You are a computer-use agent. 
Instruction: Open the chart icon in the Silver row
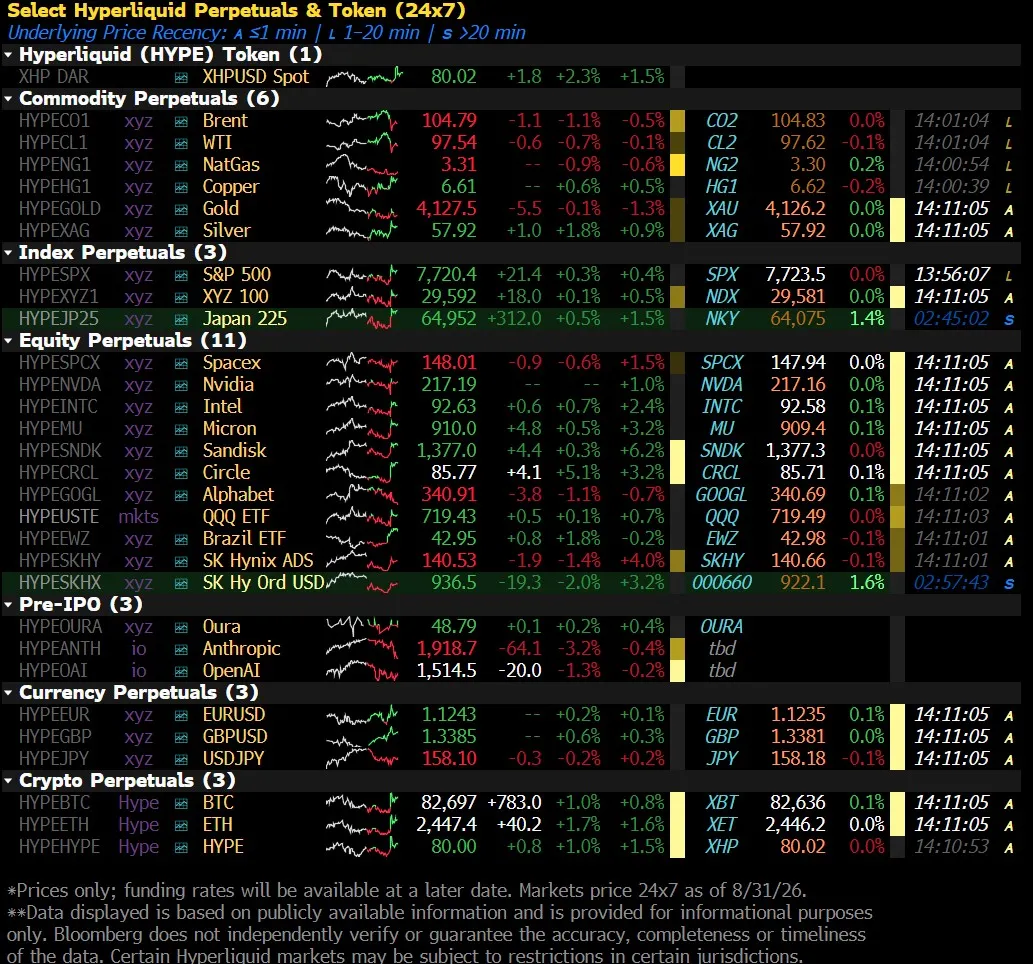(181, 231)
